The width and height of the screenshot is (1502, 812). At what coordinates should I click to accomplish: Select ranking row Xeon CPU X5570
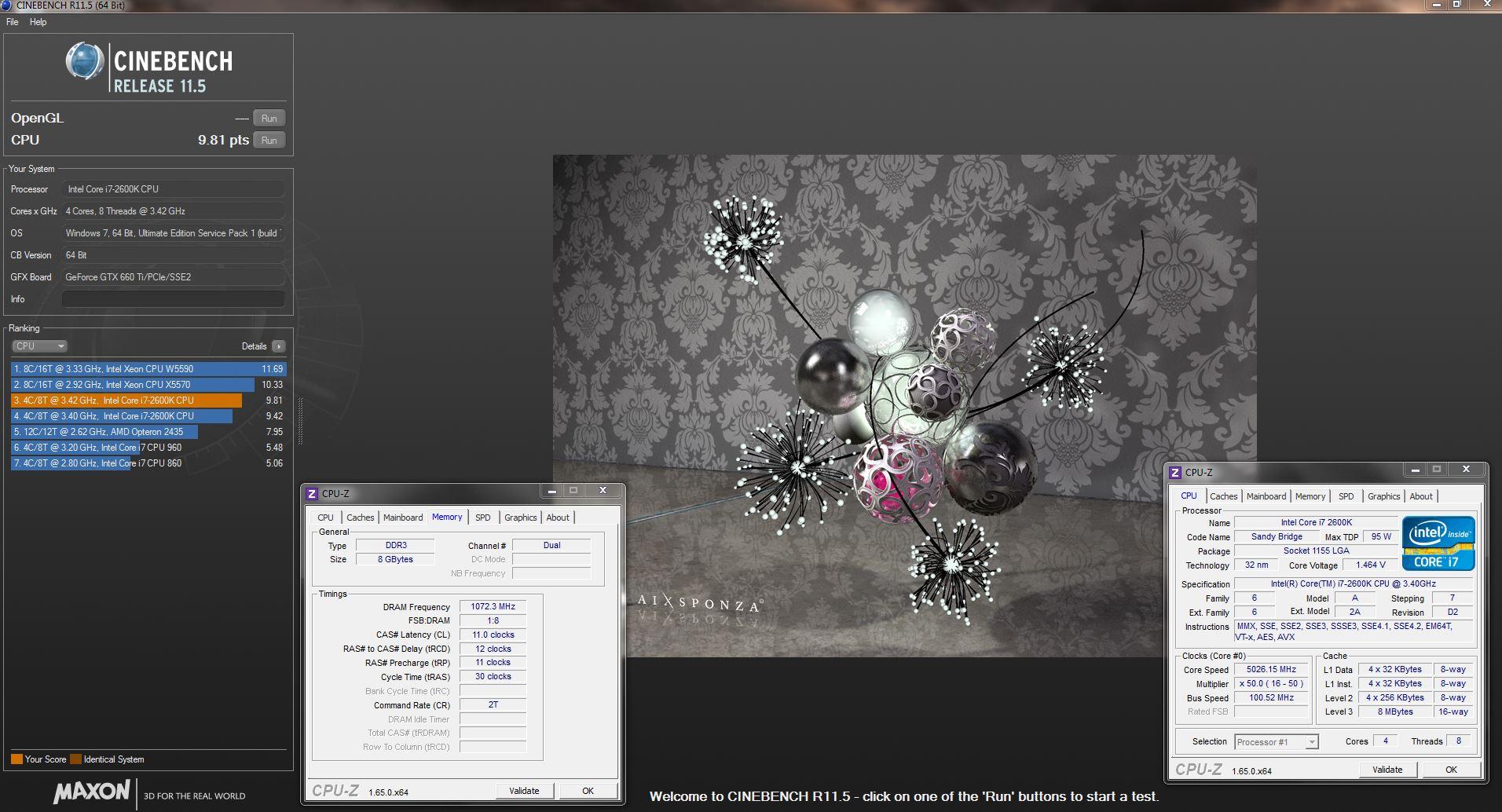pyautogui.click(x=148, y=385)
